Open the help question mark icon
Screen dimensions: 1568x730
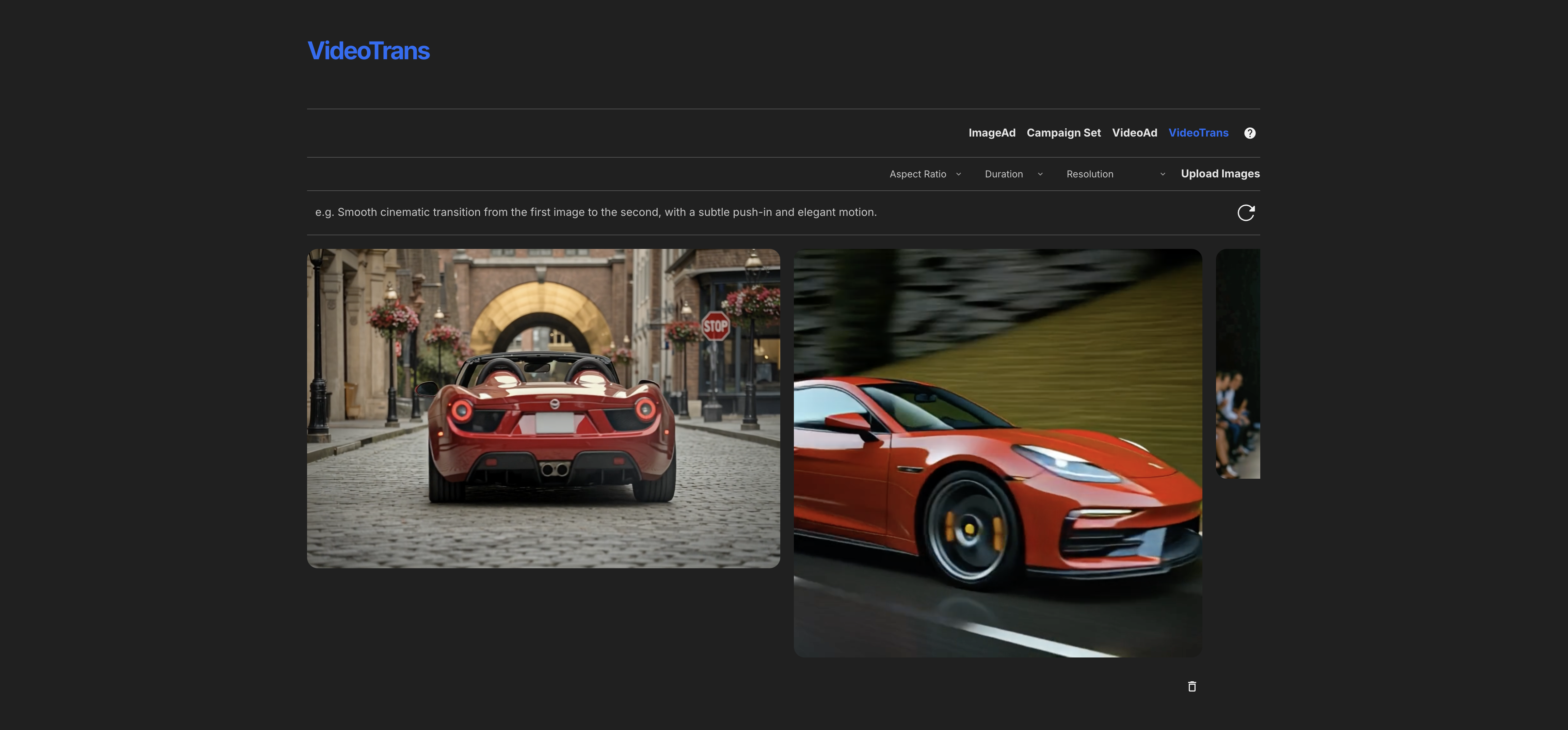pyautogui.click(x=1250, y=132)
